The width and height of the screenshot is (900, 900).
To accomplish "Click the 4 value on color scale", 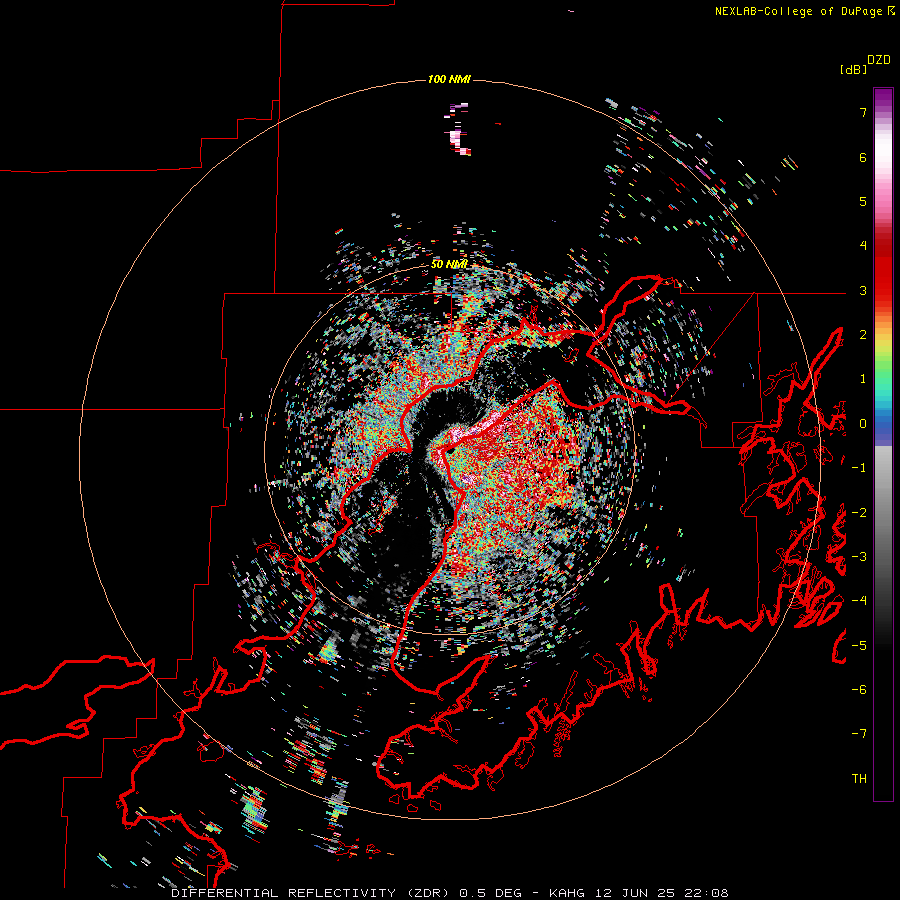I will 863,246.
